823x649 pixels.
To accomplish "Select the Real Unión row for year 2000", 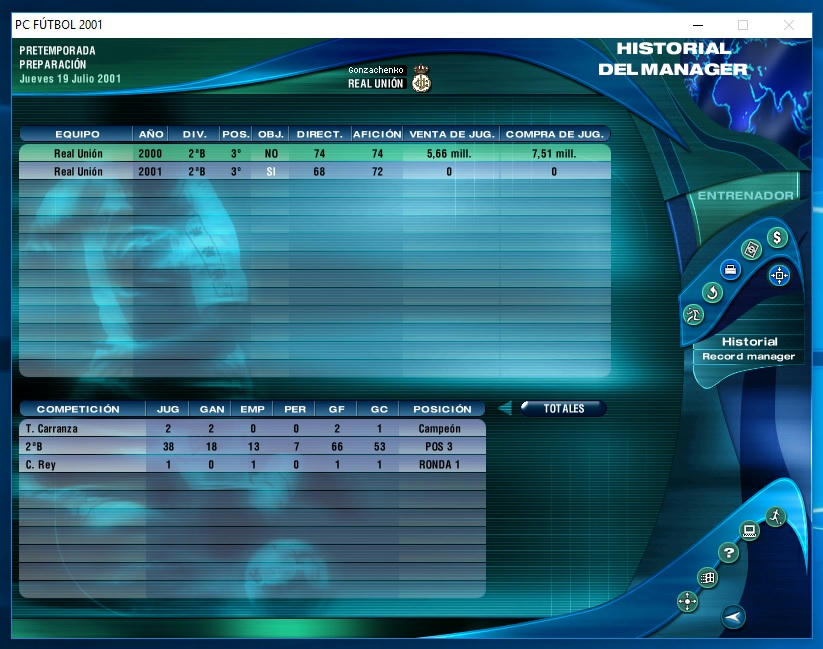I will coord(315,153).
